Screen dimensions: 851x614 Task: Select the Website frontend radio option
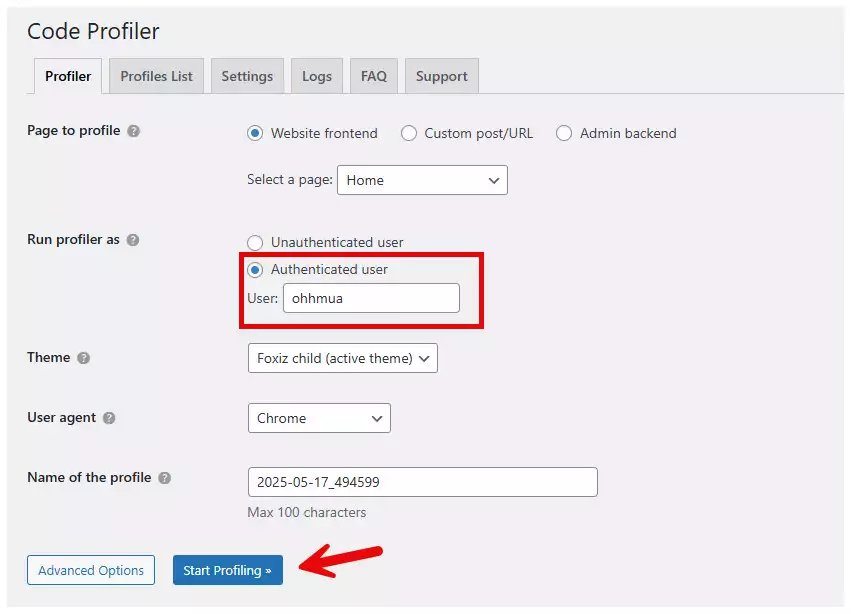point(255,133)
